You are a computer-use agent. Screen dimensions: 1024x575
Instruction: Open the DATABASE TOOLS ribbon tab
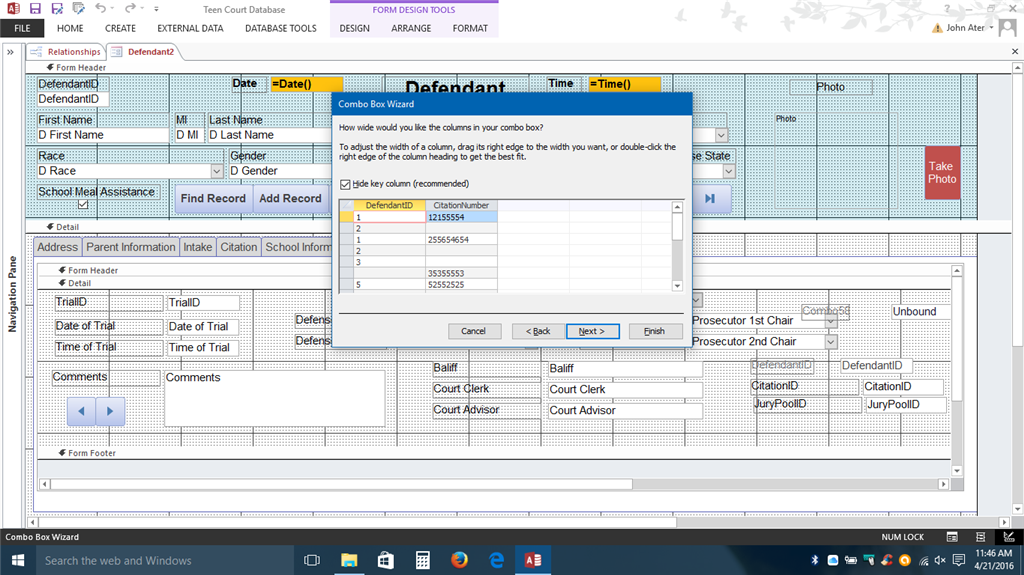tap(281, 28)
